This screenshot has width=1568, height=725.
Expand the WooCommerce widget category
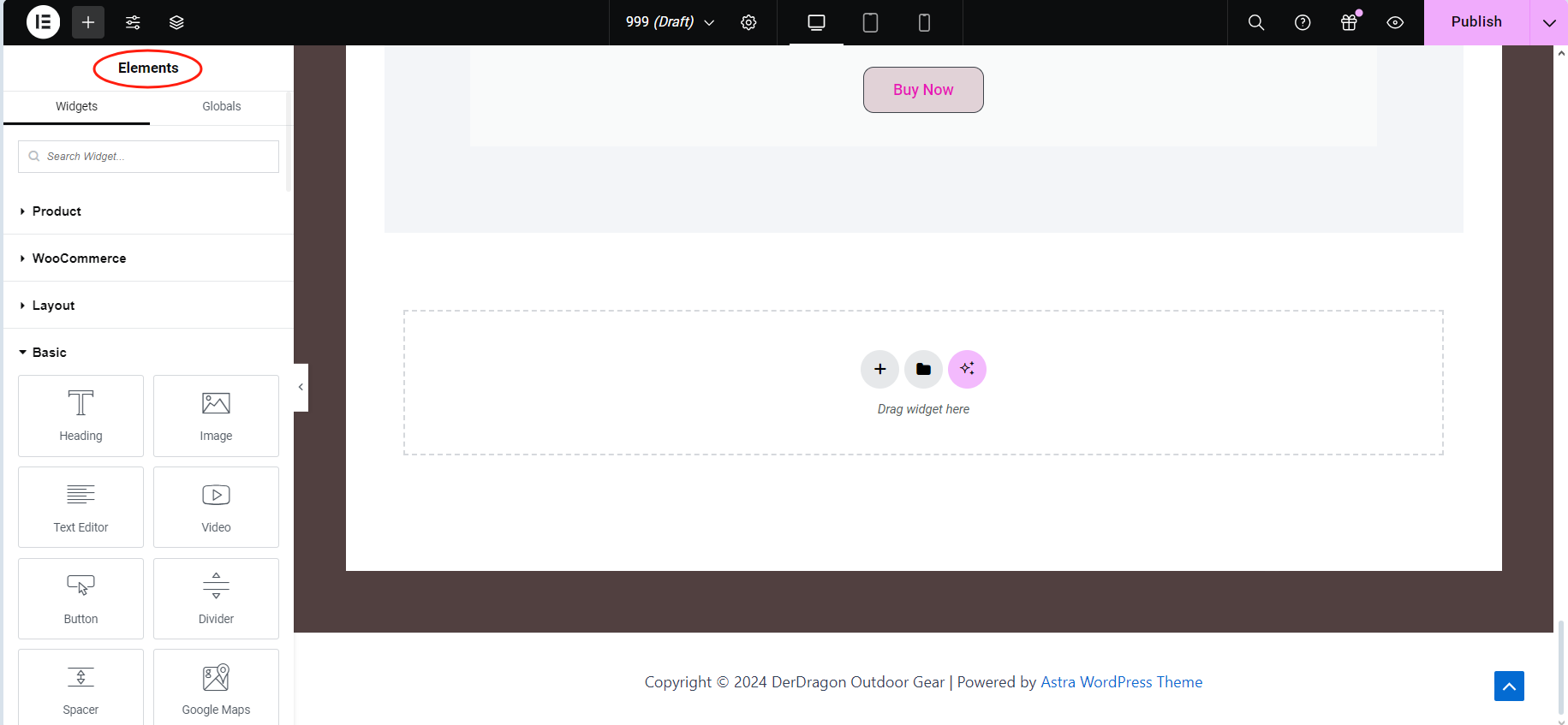(148, 258)
